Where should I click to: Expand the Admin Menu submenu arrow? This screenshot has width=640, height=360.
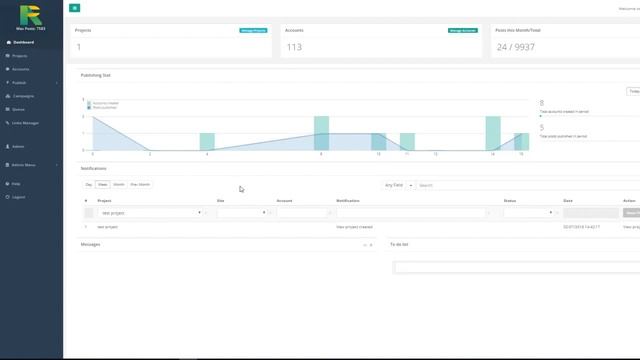pos(57,165)
